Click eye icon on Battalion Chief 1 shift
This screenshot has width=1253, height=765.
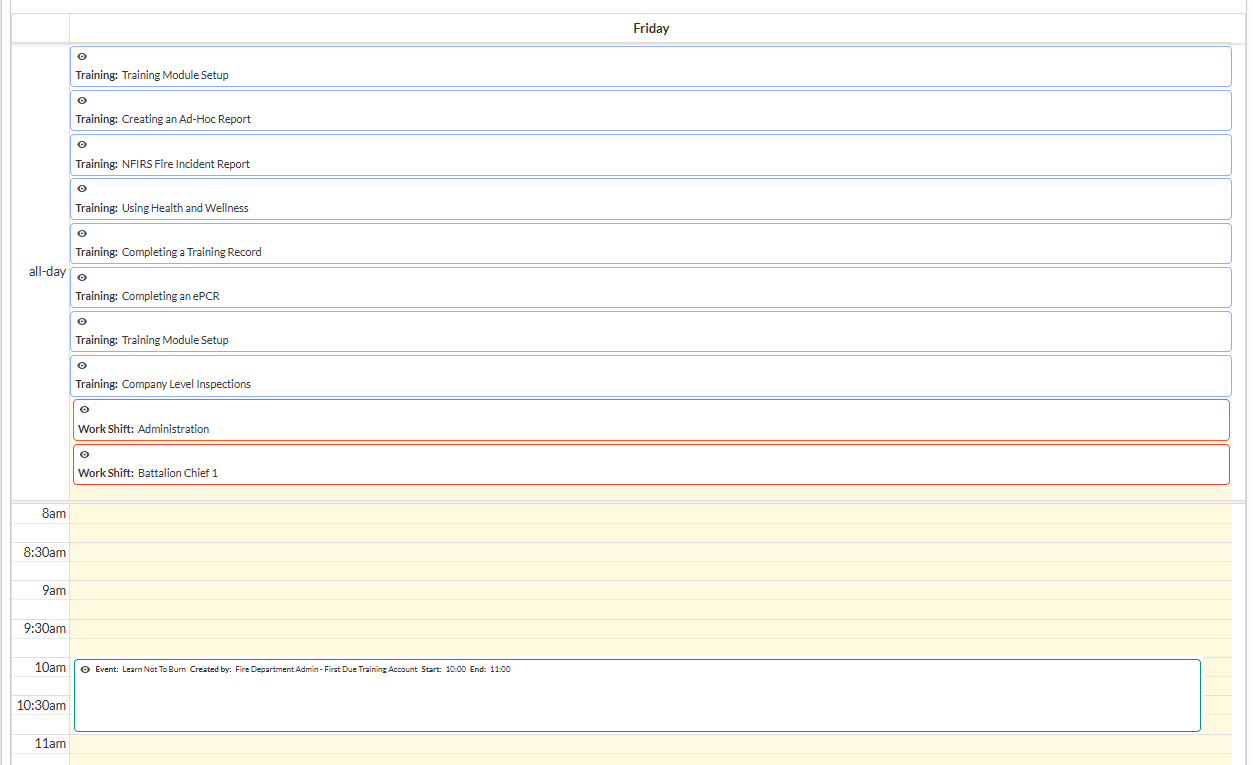(x=85, y=455)
